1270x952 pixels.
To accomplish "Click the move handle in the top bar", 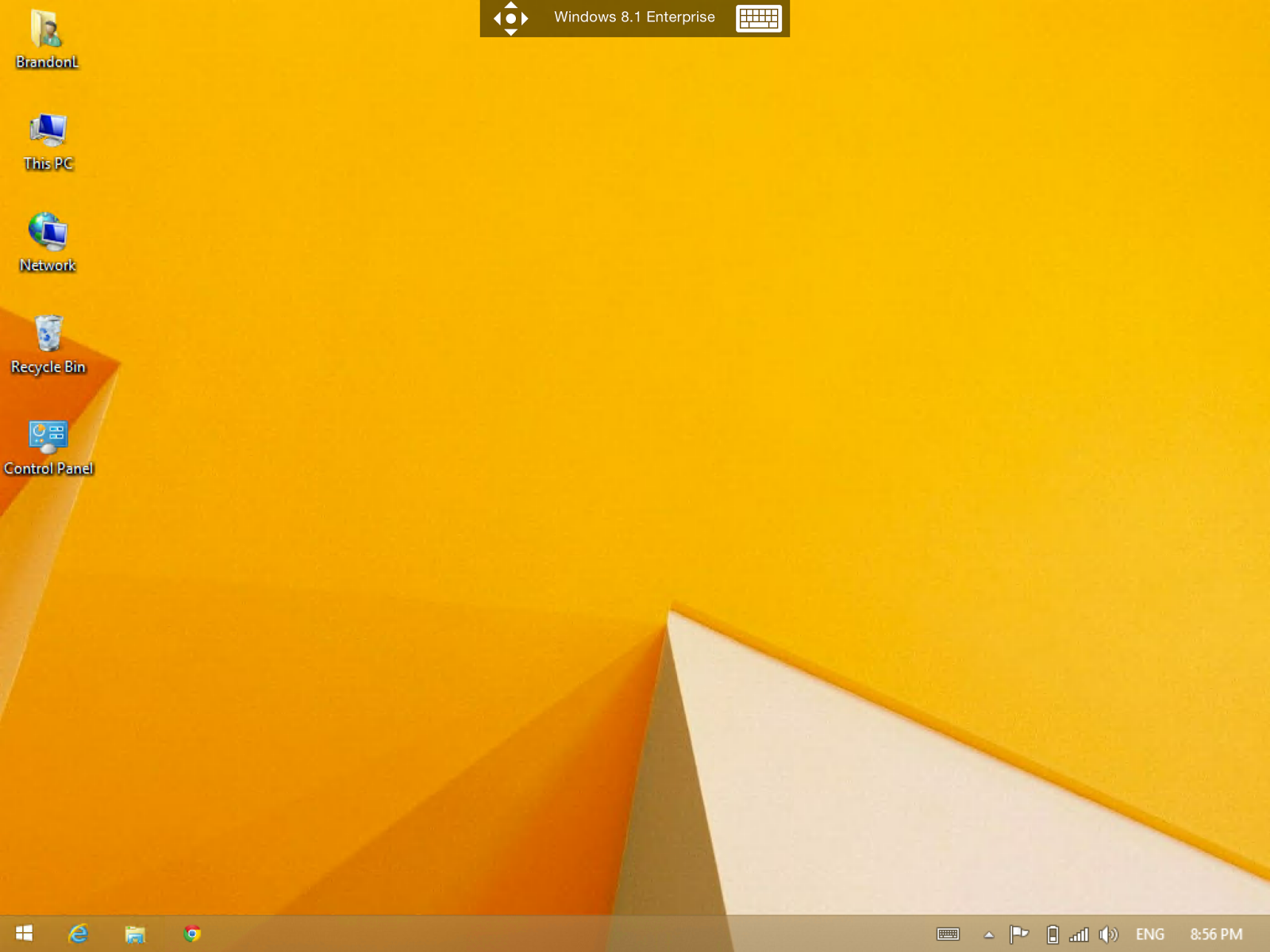I will pos(510,17).
